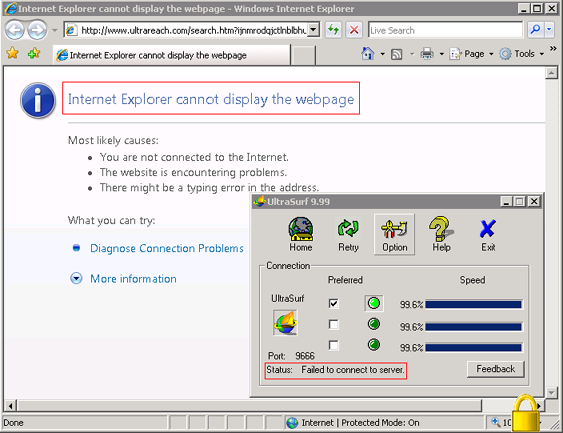
Task: Click the third server speed bar
Action: point(474,348)
